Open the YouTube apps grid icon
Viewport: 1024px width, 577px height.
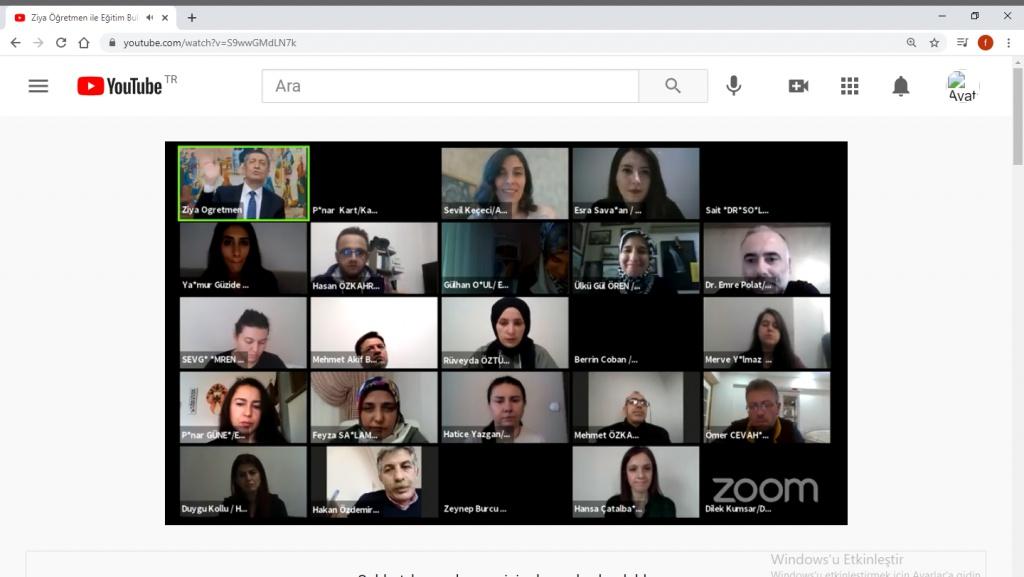850,86
